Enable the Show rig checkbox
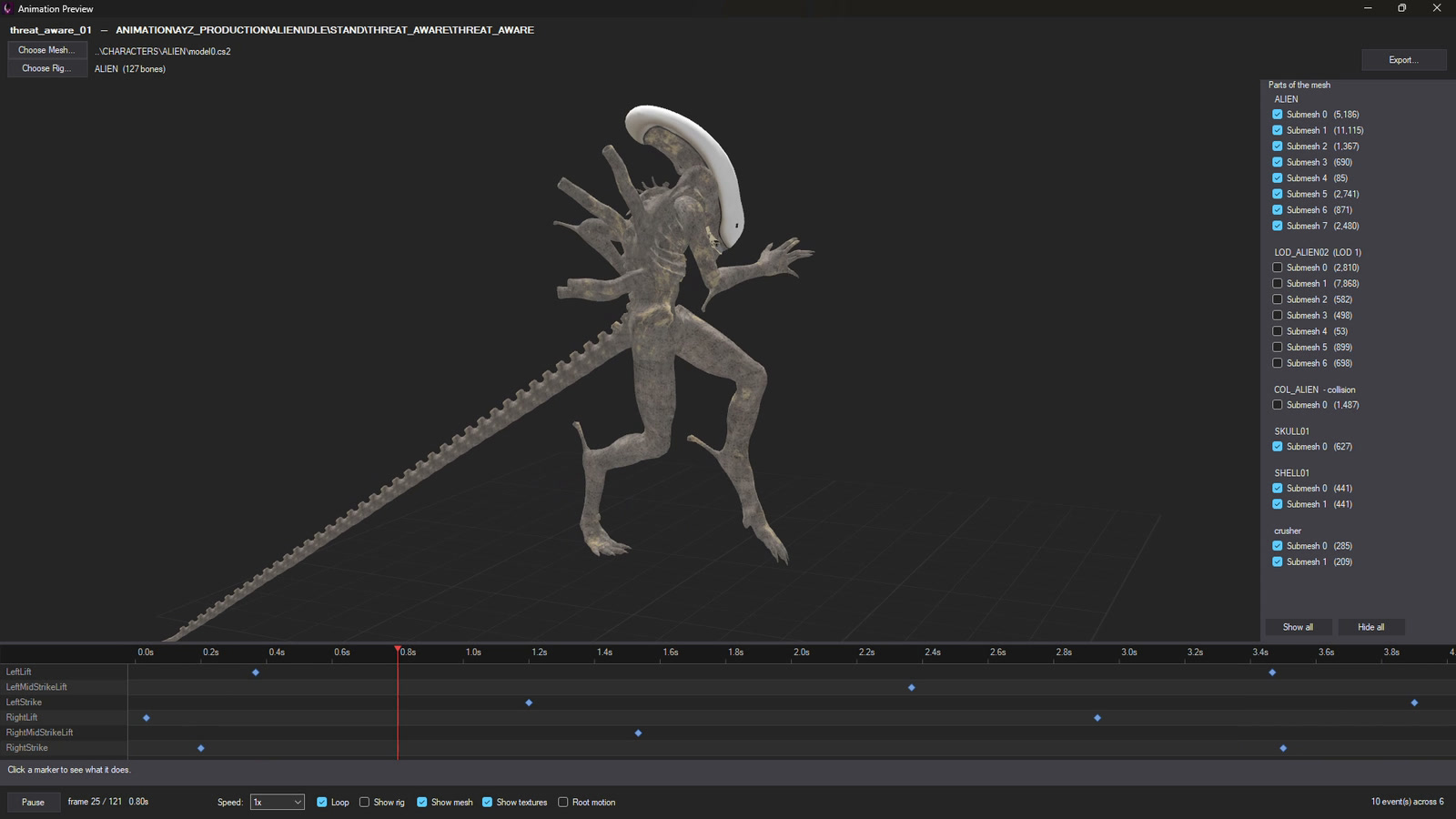This screenshot has width=1456, height=819. pyautogui.click(x=365, y=802)
